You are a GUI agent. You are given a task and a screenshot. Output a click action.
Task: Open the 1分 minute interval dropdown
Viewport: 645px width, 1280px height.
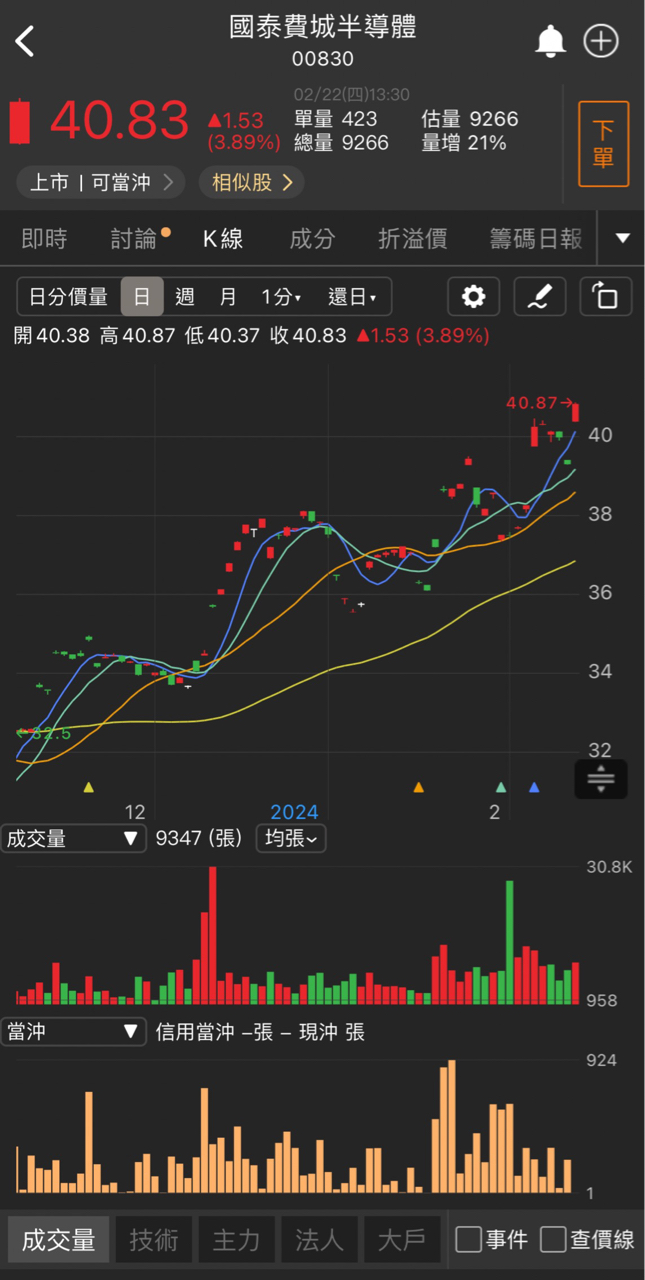pos(281,297)
